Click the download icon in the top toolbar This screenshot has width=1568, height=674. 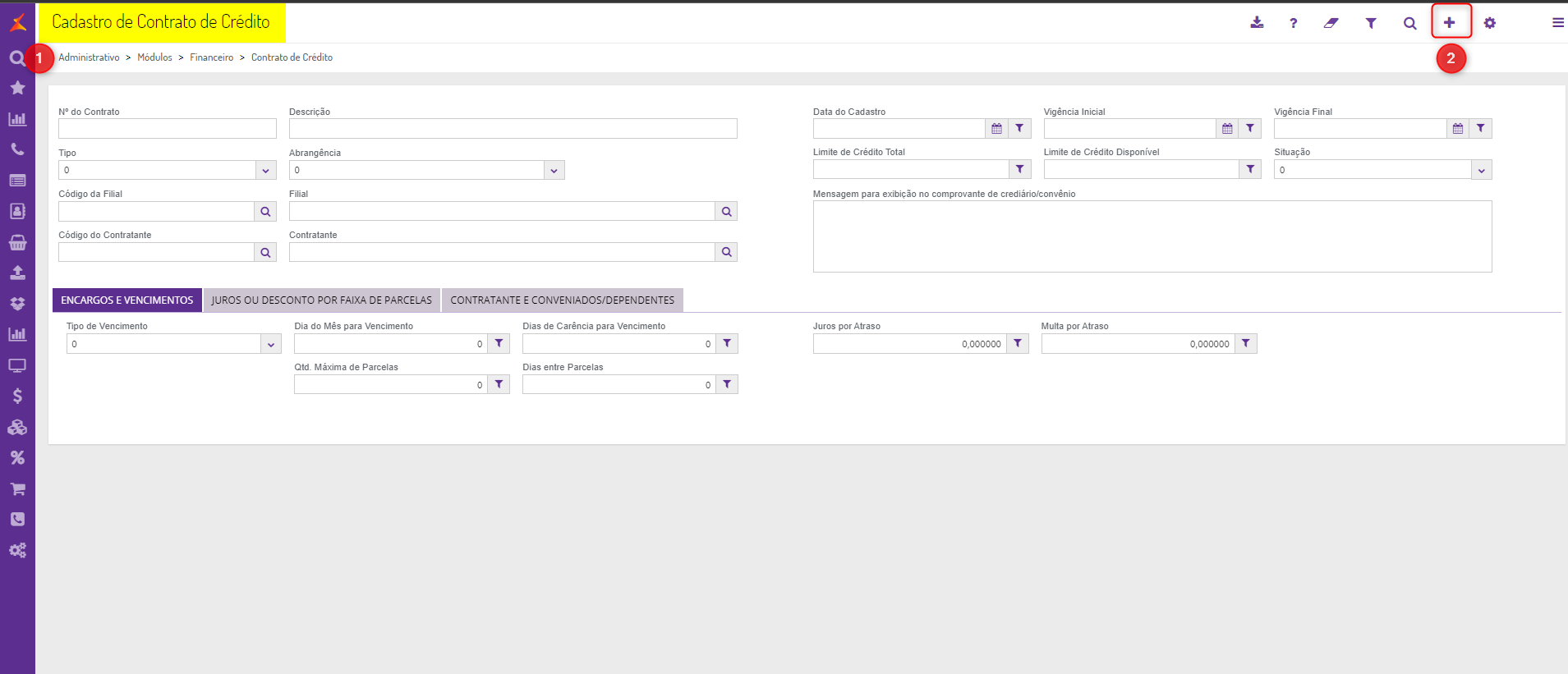coord(1257,23)
